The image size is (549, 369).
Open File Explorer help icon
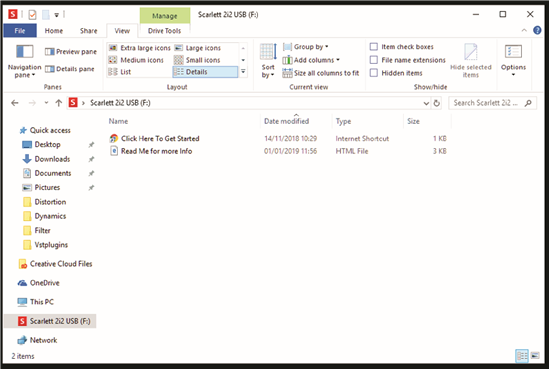point(537,30)
